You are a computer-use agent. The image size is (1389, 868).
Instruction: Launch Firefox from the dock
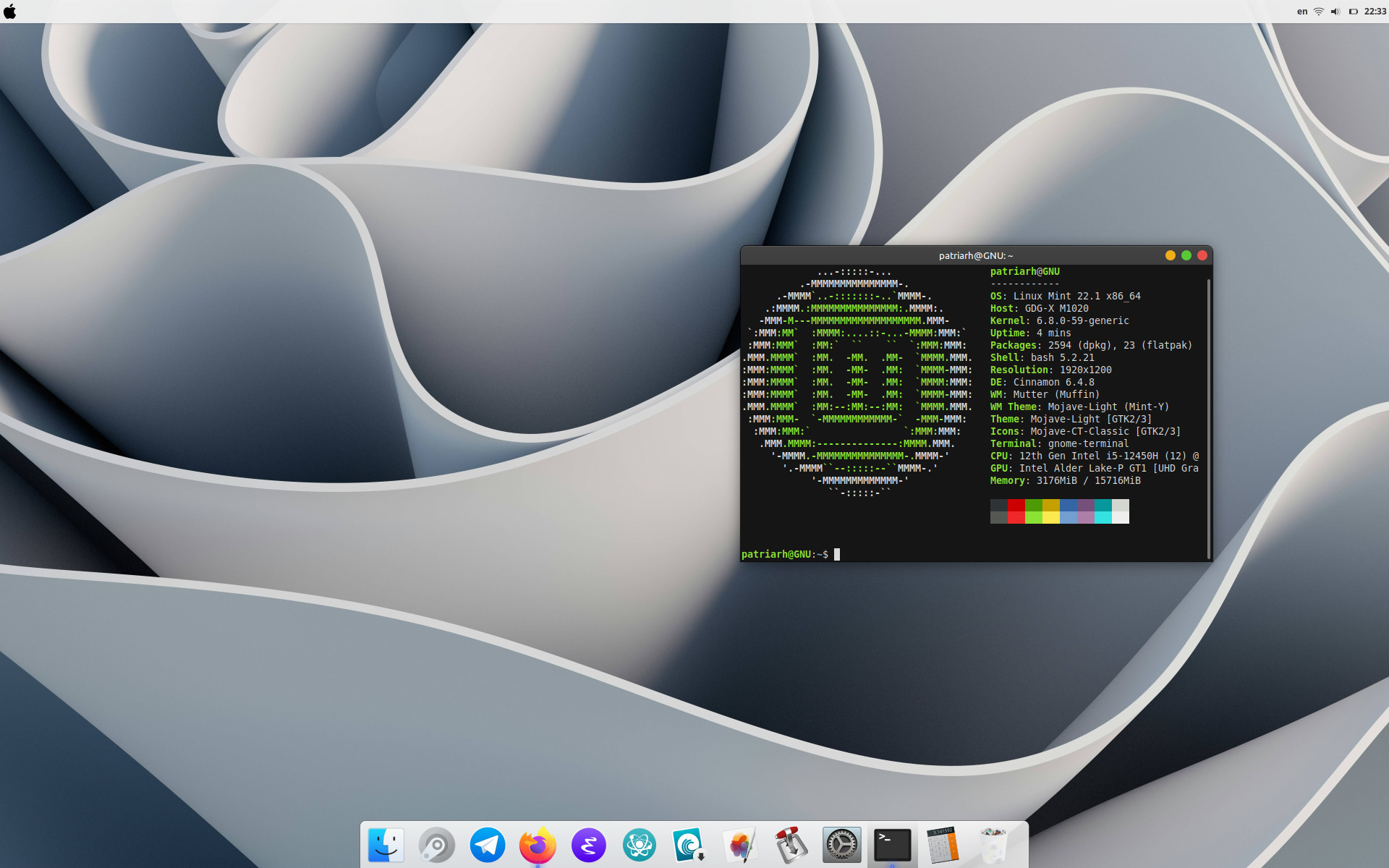click(x=538, y=844)
